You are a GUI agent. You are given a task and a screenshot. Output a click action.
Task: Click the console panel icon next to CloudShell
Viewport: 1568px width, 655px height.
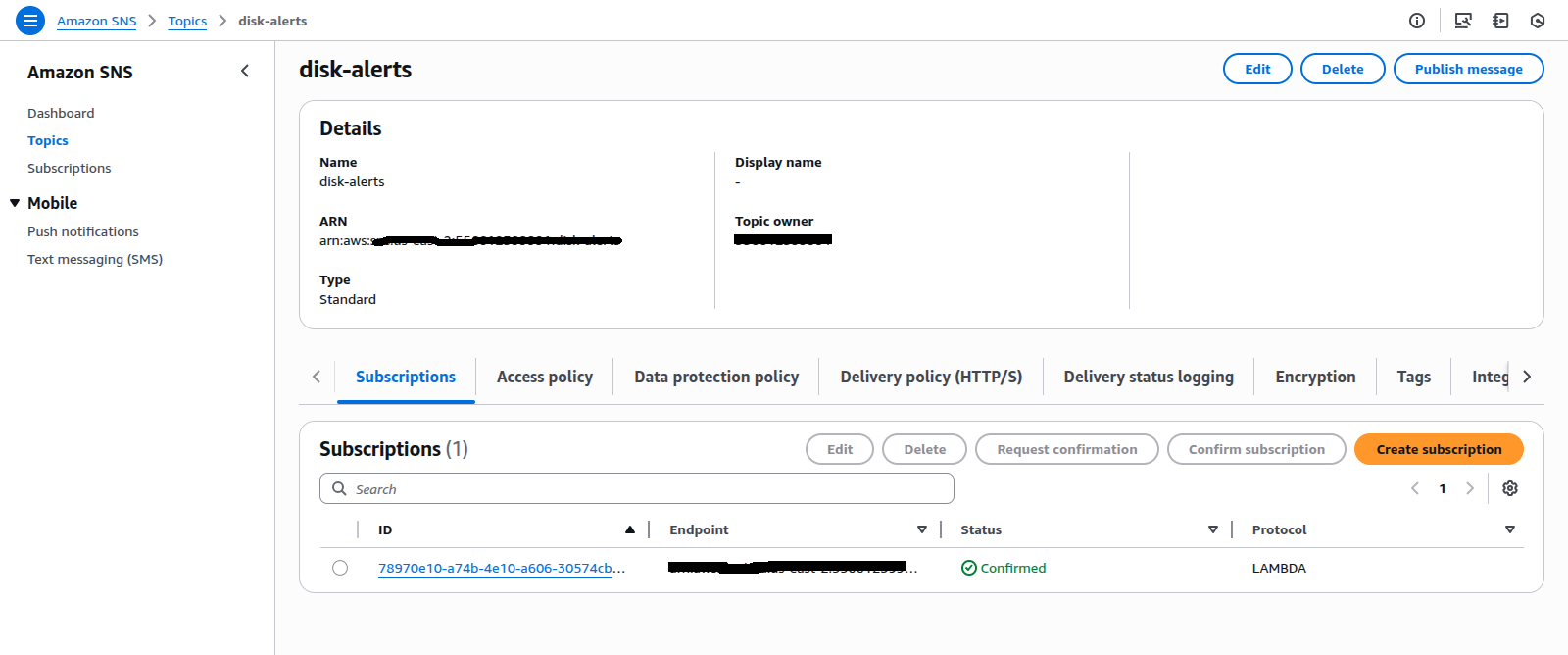pos(1500,21)
